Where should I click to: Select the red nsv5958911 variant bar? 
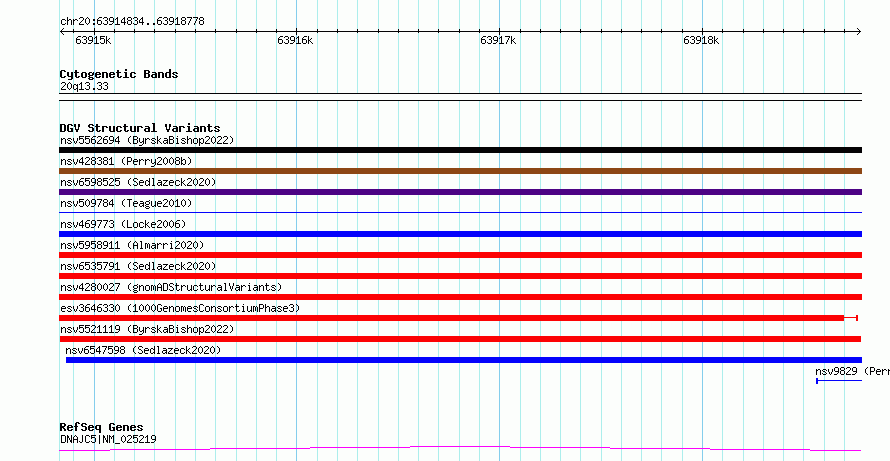pyautogui.click(x=460, y=255)
